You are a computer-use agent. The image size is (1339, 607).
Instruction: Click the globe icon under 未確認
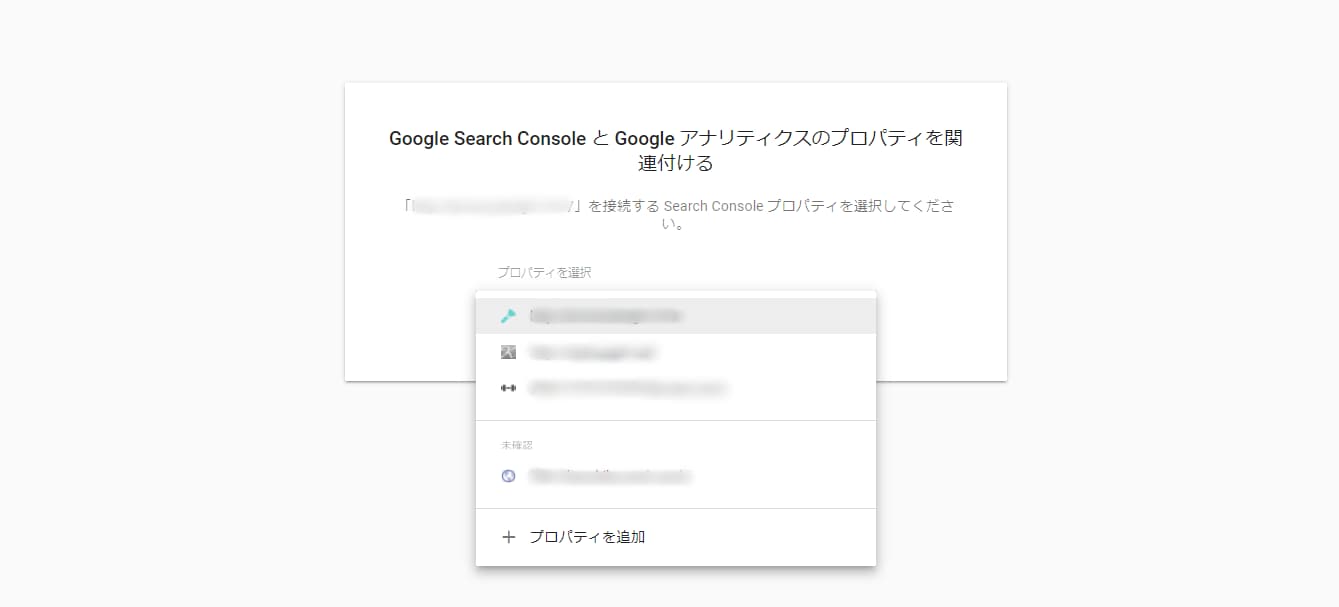(508, 476)
